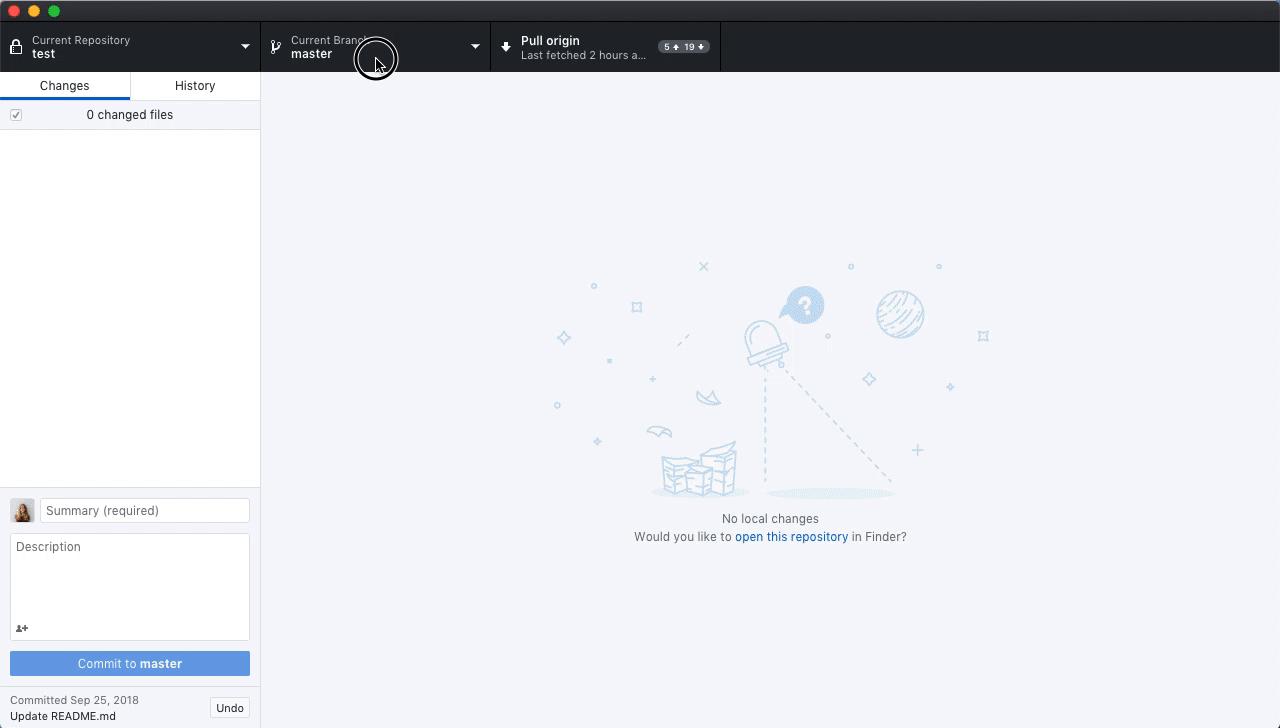Click the green macOS maximize window button
The height and width of the screenshot is (728, 1280).
(x=54, y=11)
